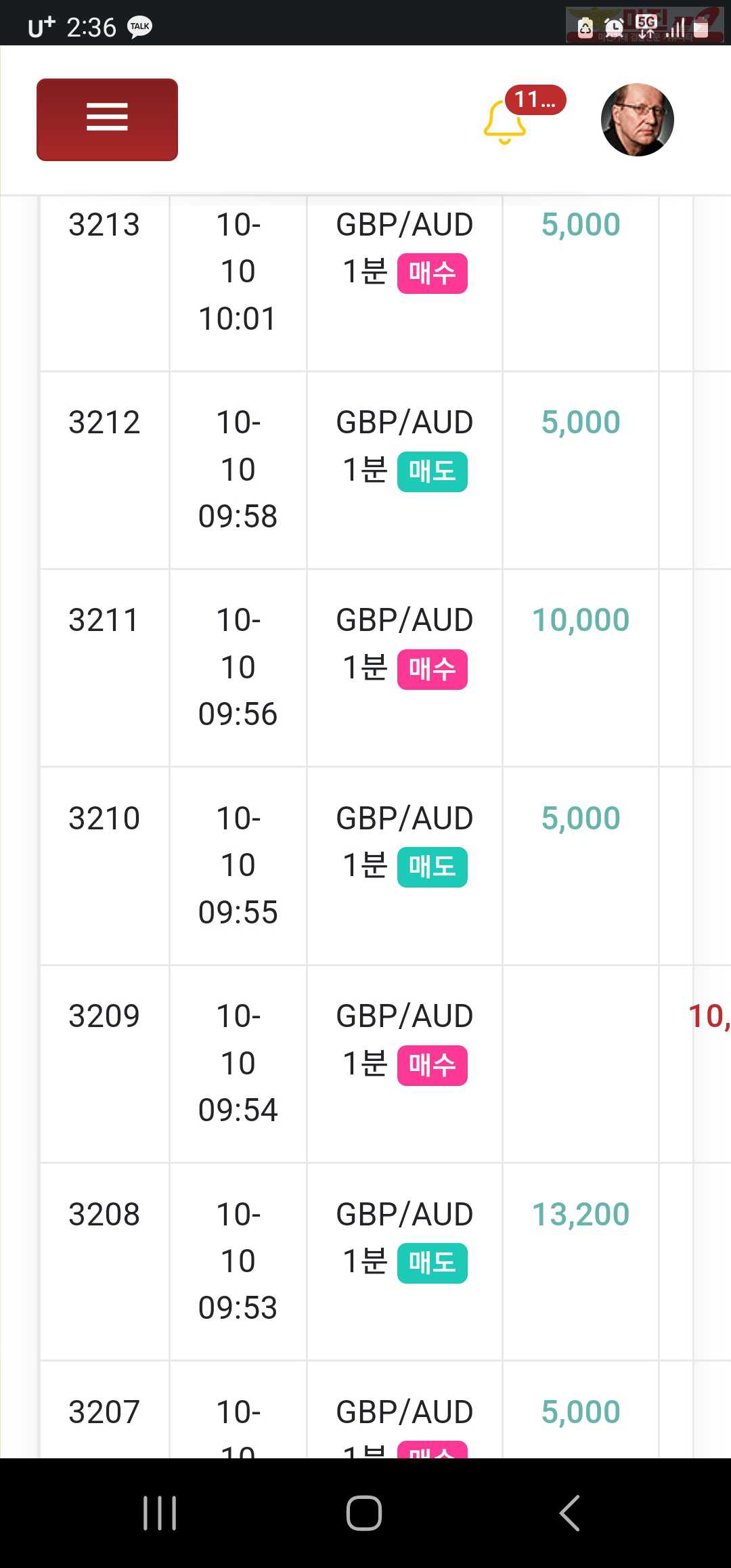This screenshot has height=1568, width=731.
Task: Tap the Android back arrow
Action: tap(570, 1513)
